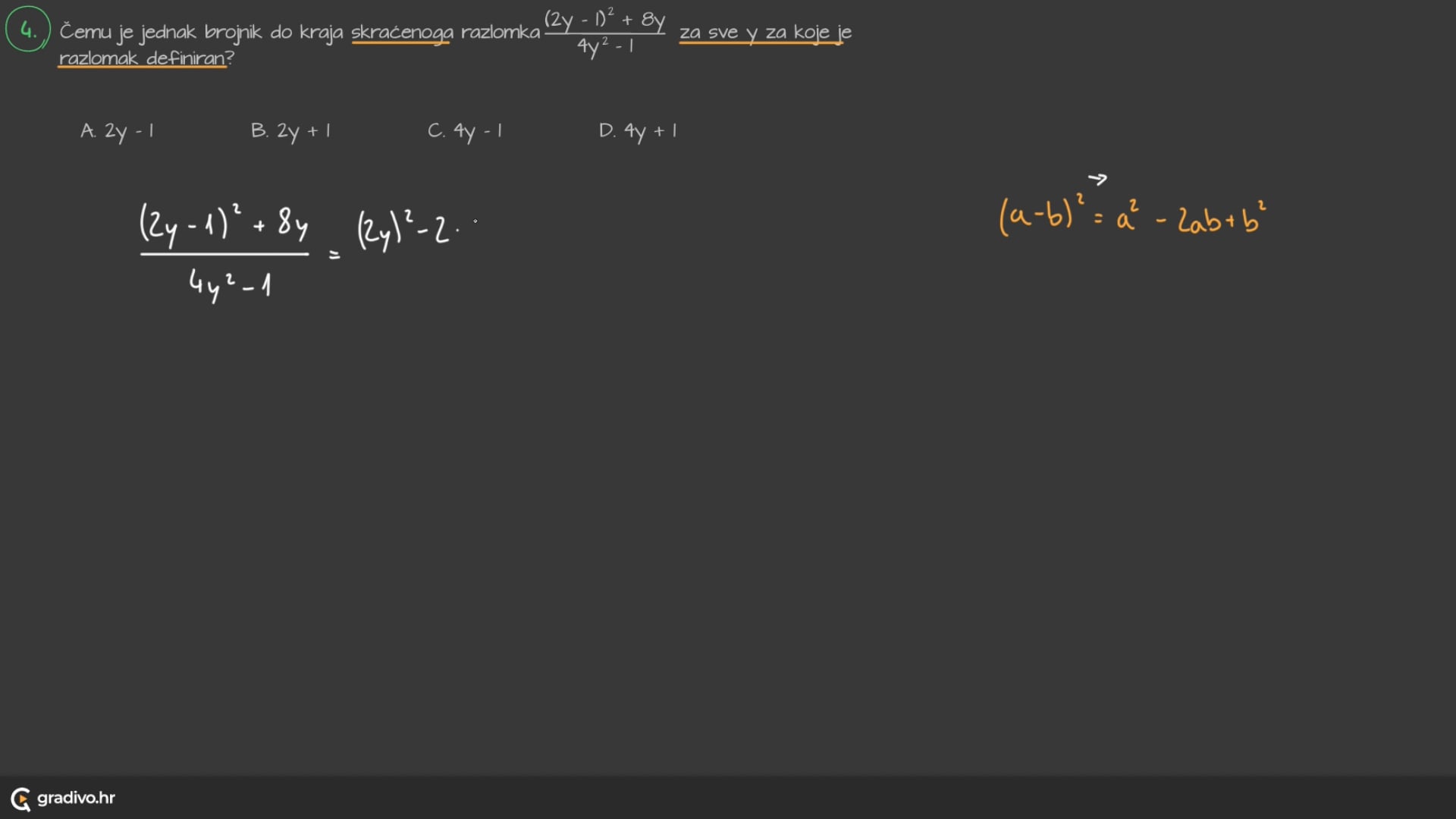Select answer option C. 4y - 1
1456x819 pixels.
point(465,131)
